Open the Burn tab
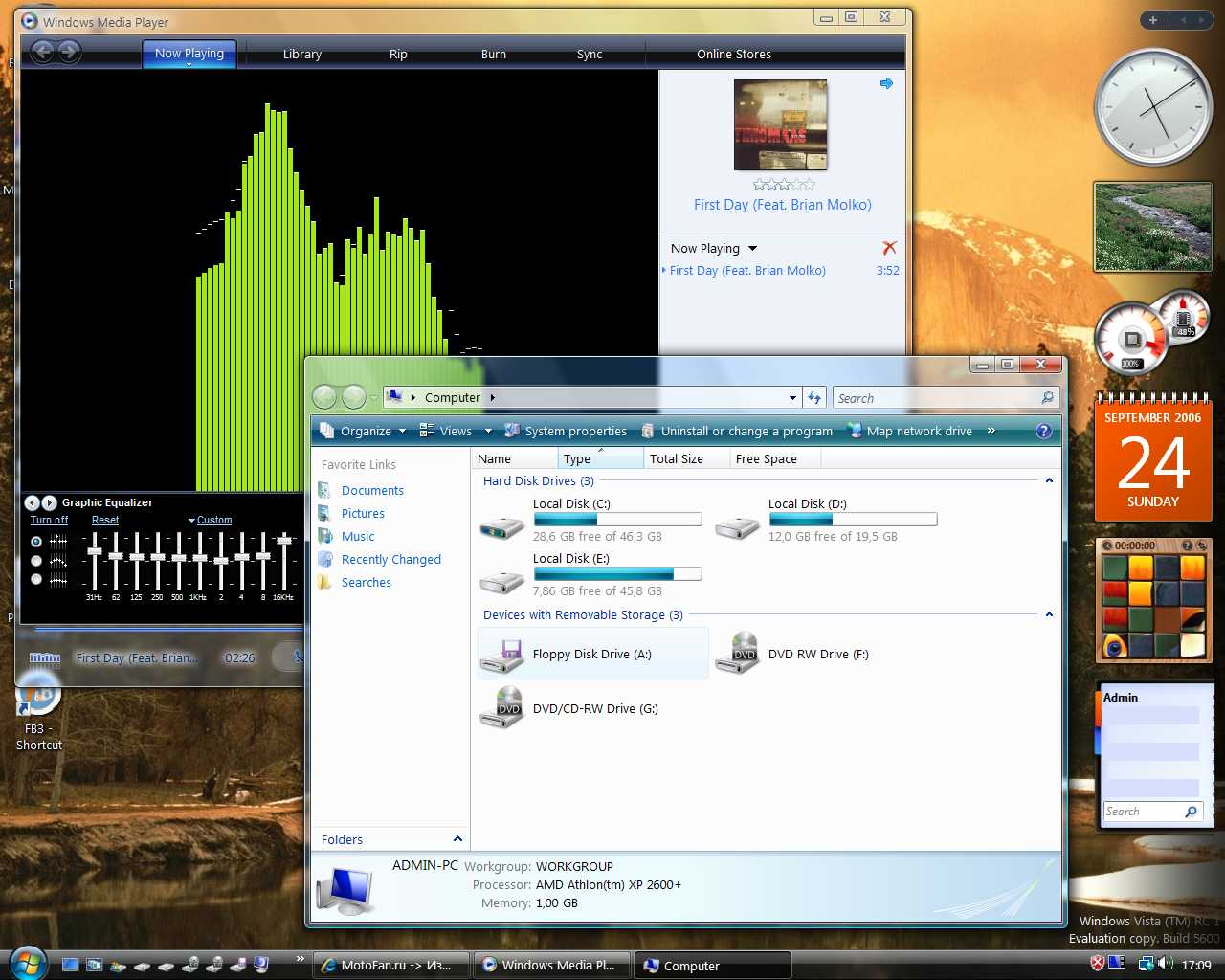The height and width of the screenshot is (980, 1225). click(x=494, y=55)
